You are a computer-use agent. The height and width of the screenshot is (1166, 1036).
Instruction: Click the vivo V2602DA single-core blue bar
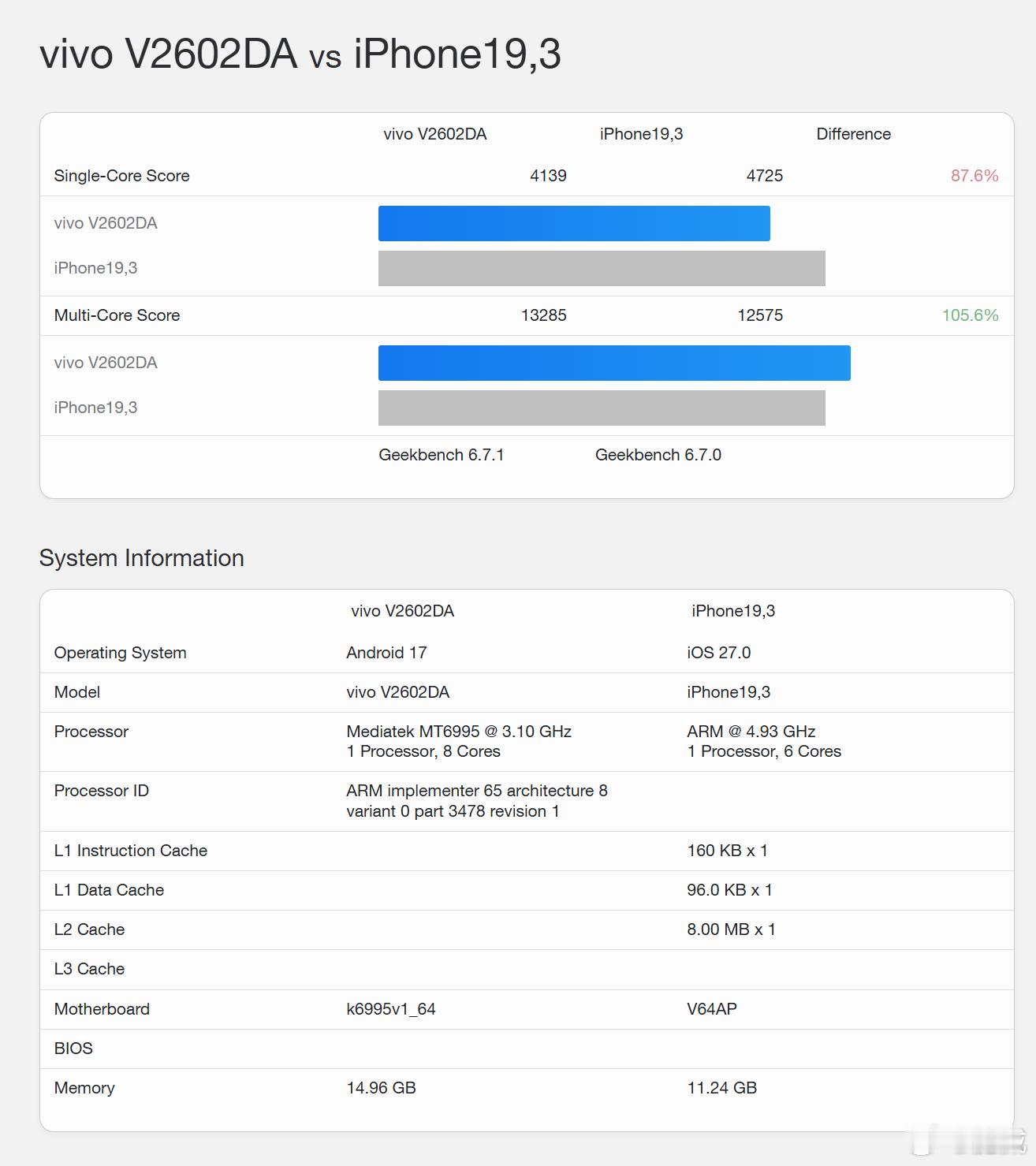click(574, 223)
